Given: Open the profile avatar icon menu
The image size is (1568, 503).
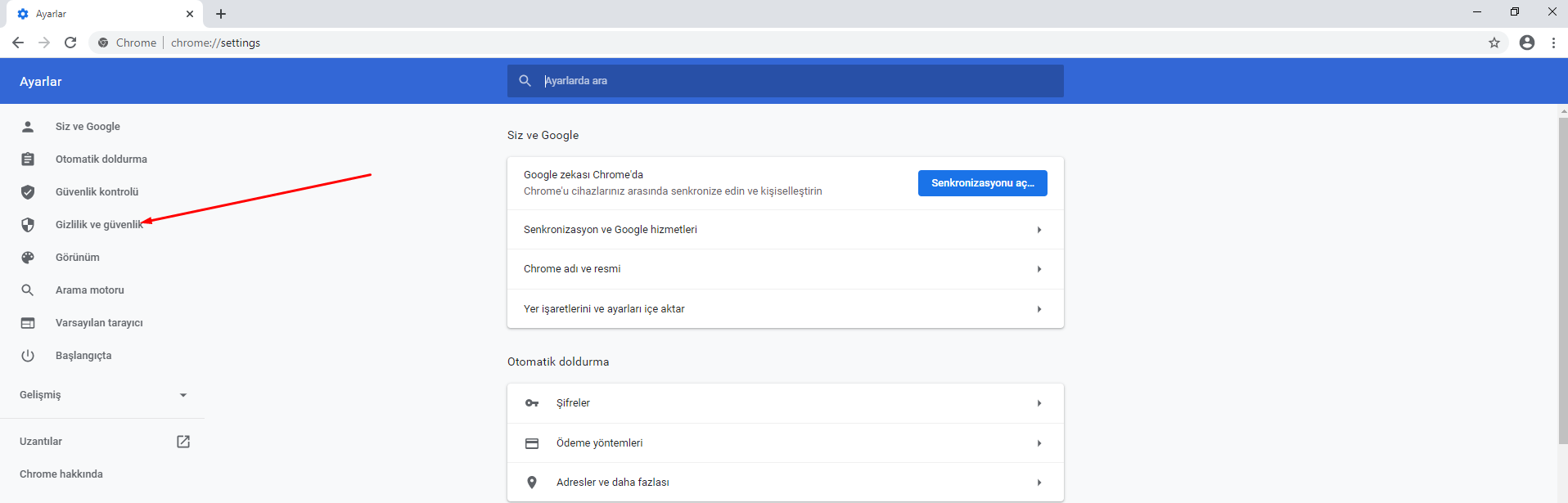Looking at the screenshot, I should point(1526,43).
